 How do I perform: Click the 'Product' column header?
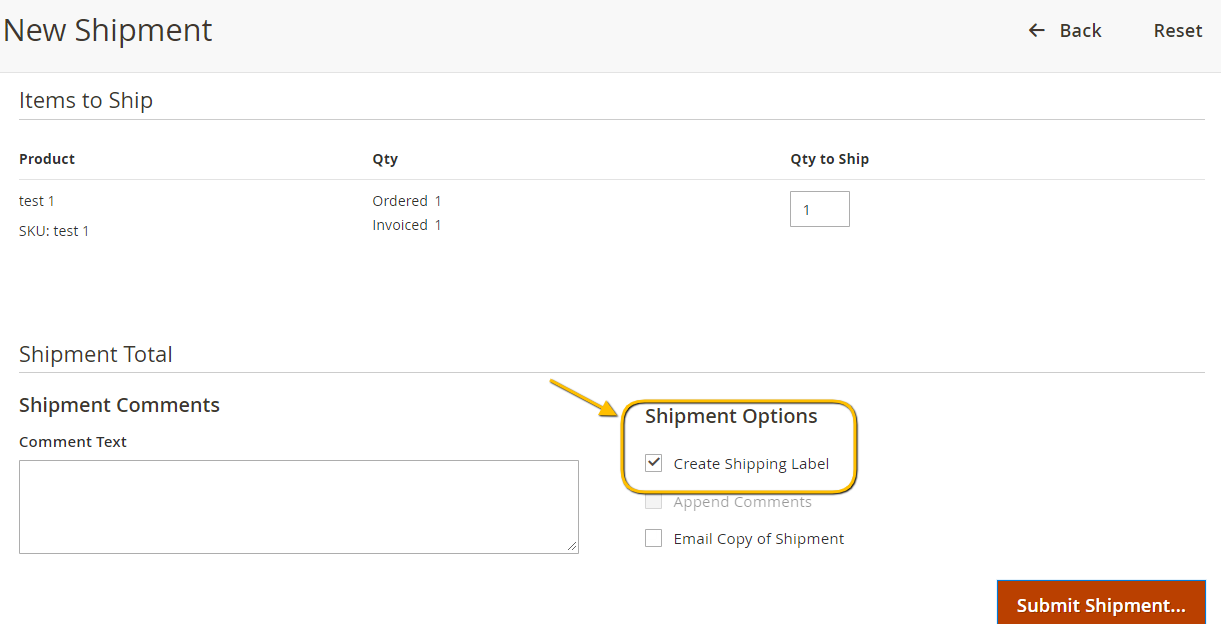coord(47,159)
